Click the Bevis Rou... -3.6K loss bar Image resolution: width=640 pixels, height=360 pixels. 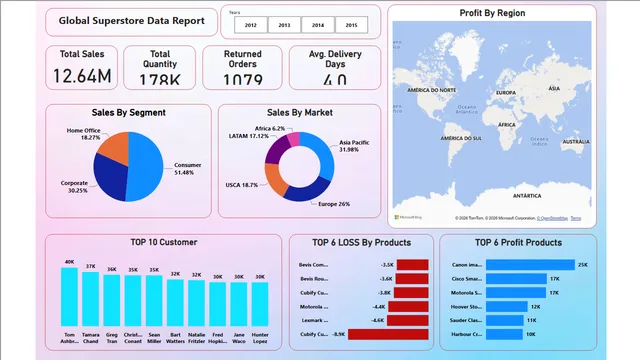click(x=412, y=279)
